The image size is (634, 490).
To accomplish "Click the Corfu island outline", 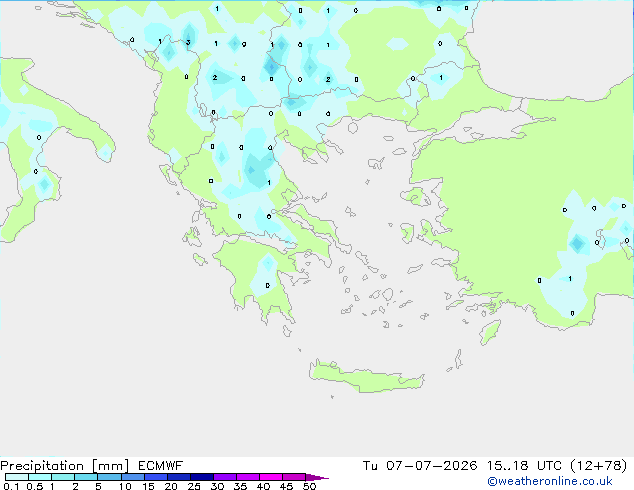I will coord(169,174).
